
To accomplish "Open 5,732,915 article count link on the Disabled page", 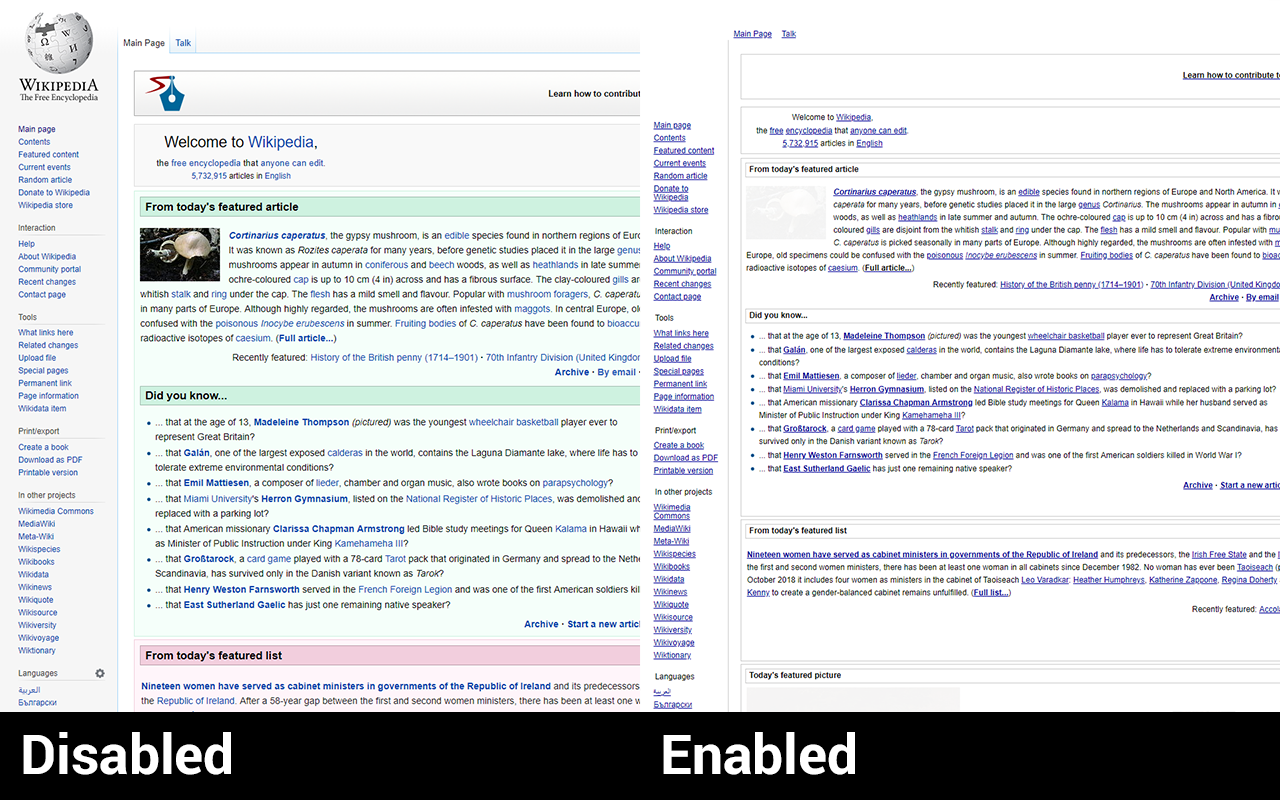I will (x=209, y=175).
